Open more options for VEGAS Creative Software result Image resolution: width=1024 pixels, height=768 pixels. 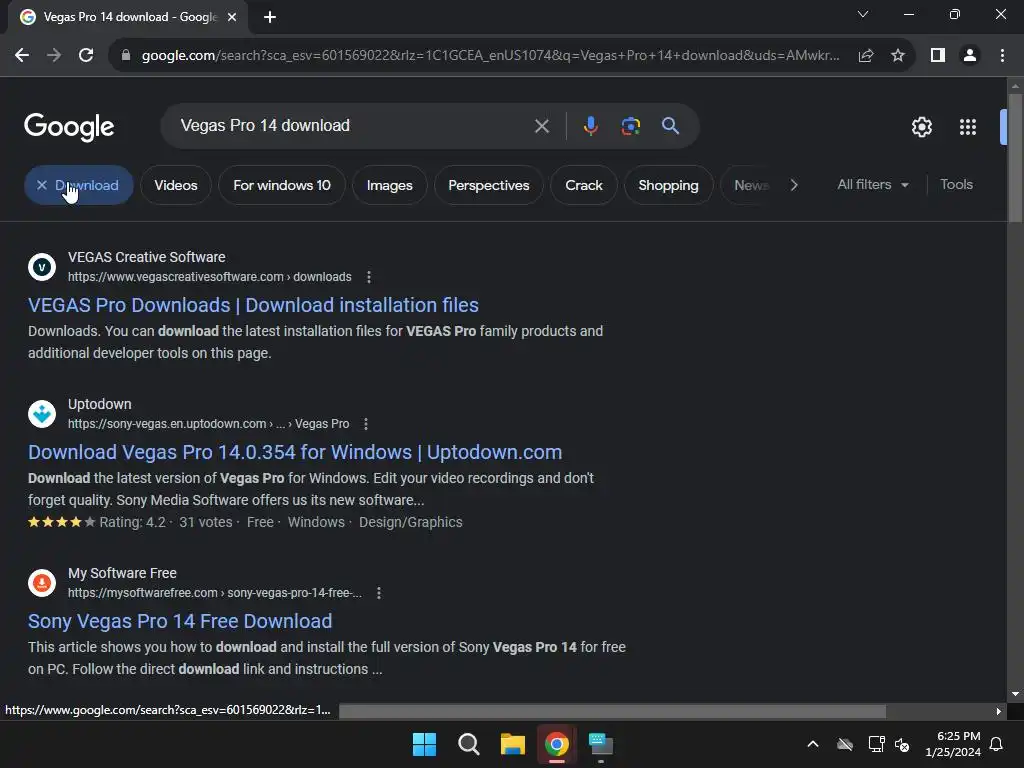click(x=369, y=277)
